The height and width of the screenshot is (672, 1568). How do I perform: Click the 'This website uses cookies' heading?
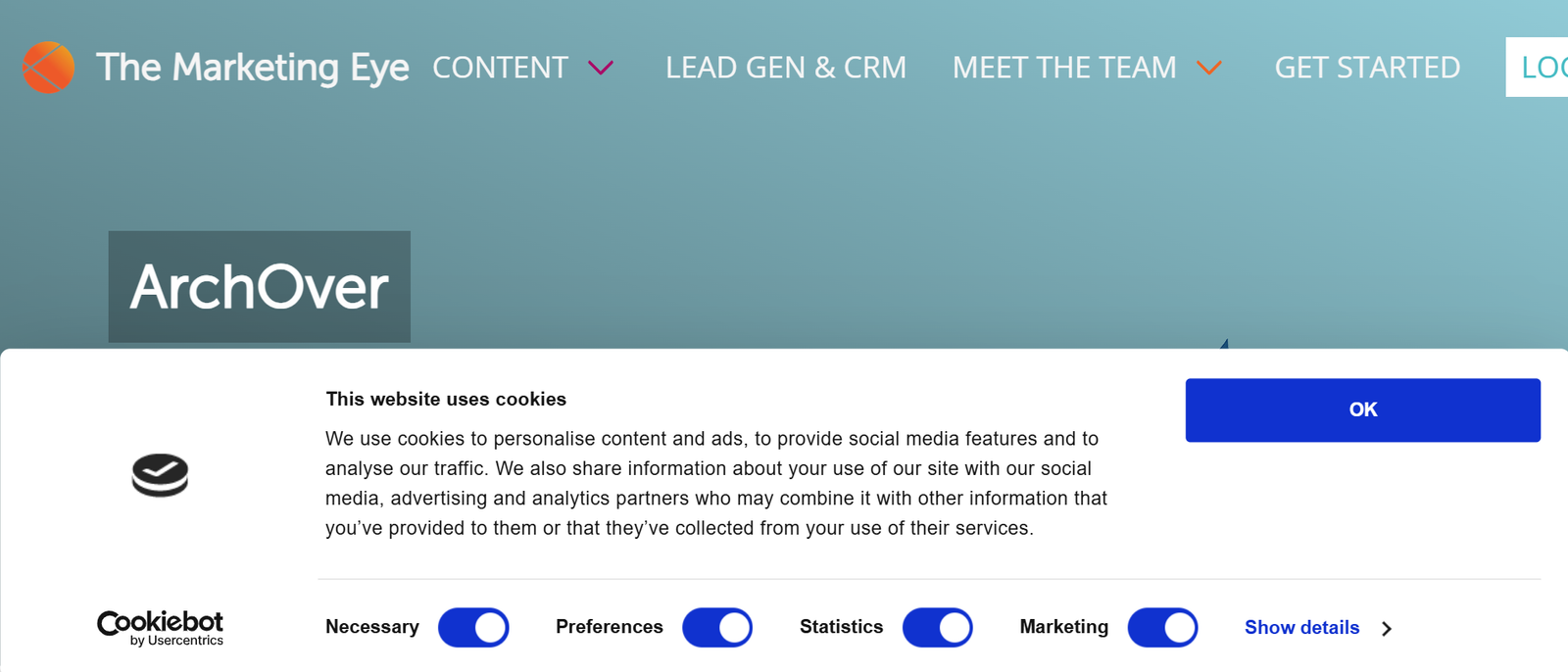pos(446,399)
